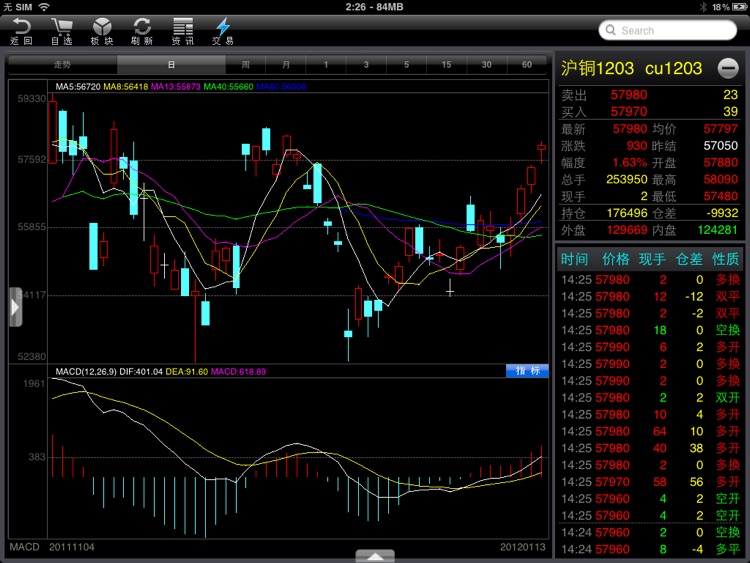The height and width of the screenshot is (563, 750).
Task: Select the 15 minute chart tab
Action: [446, 65]
